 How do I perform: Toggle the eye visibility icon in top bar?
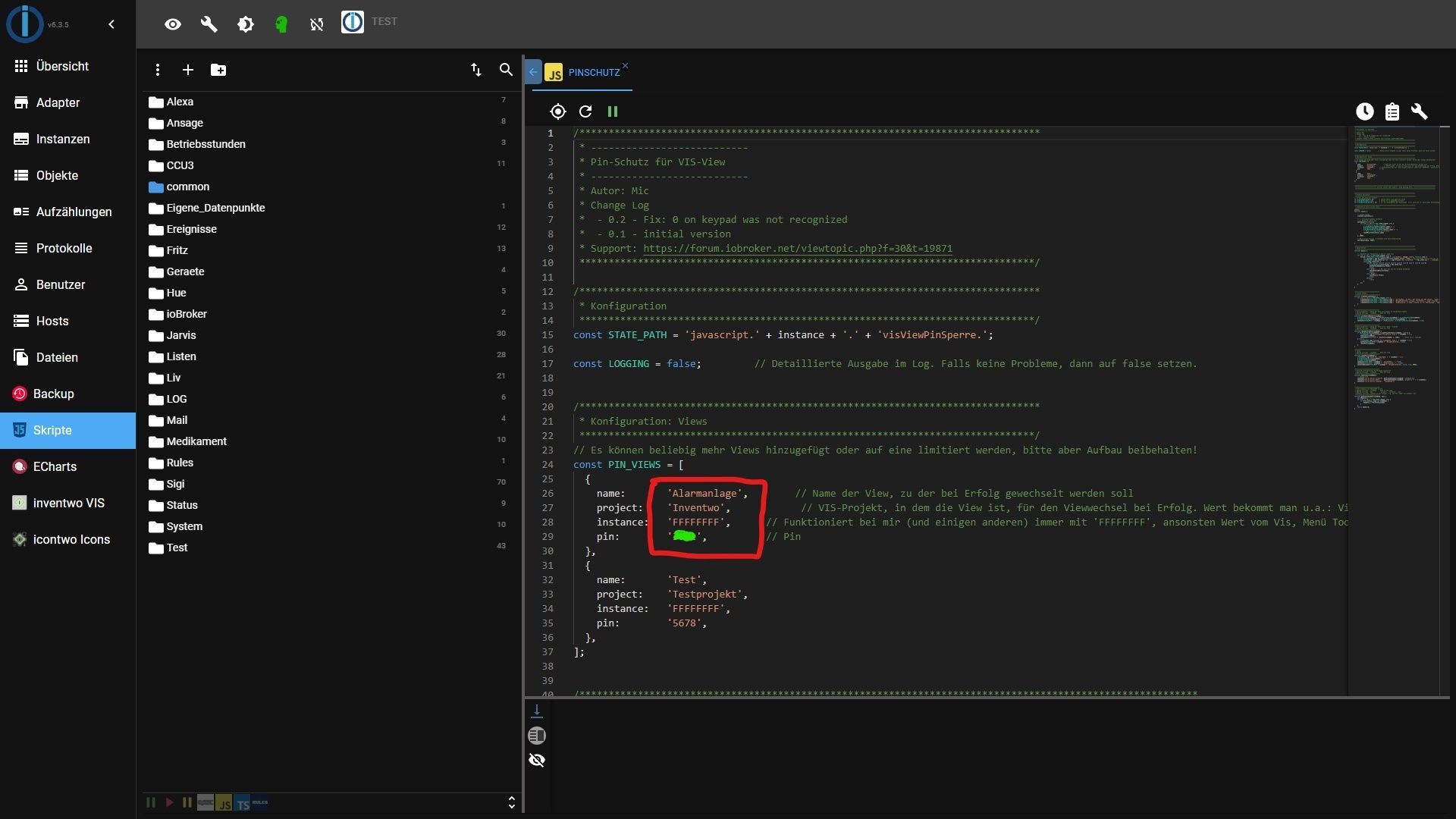[173, 24]
